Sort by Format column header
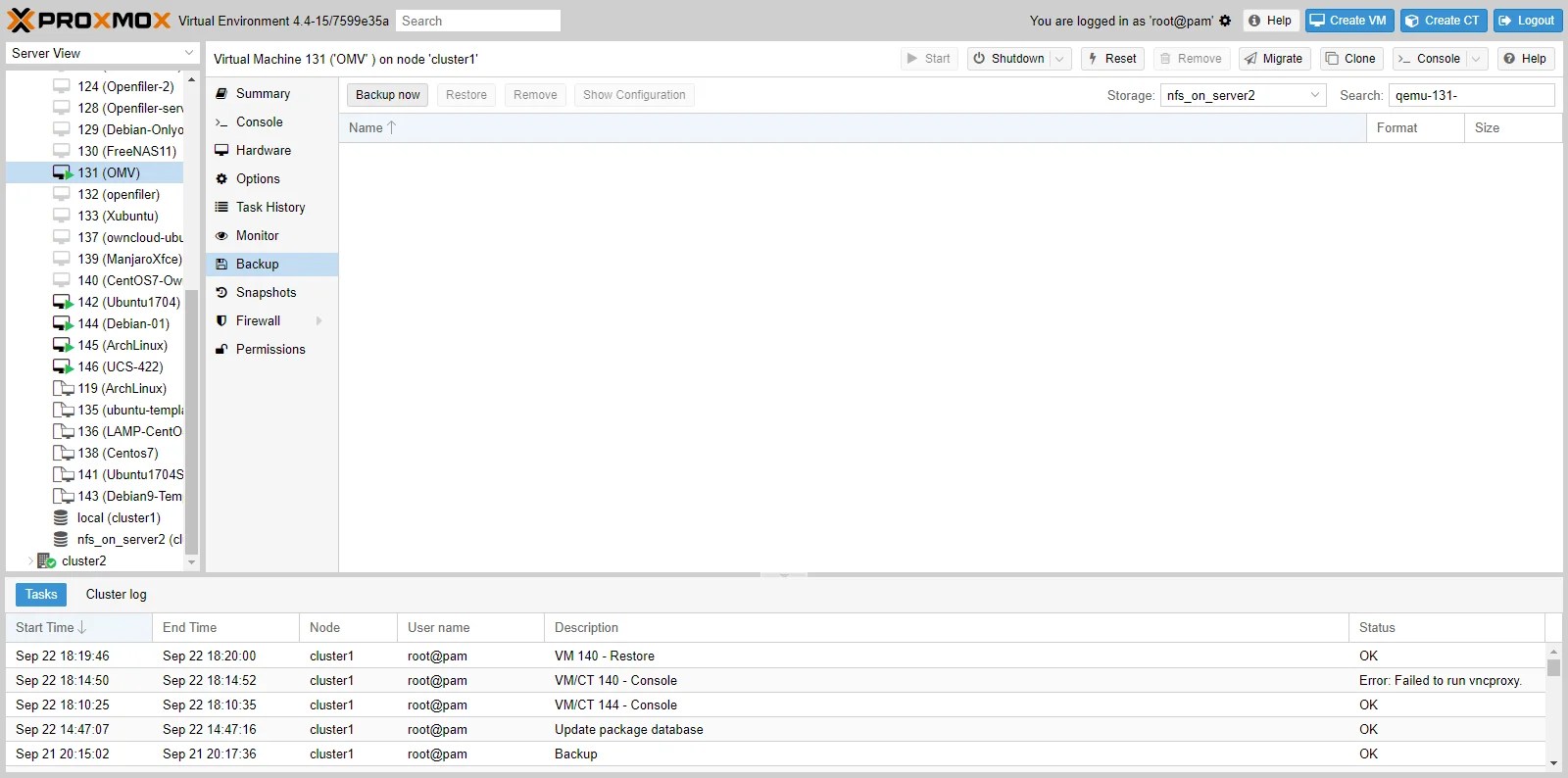The width and height of the screenshot is (1568, 778). click(1415, 127)
